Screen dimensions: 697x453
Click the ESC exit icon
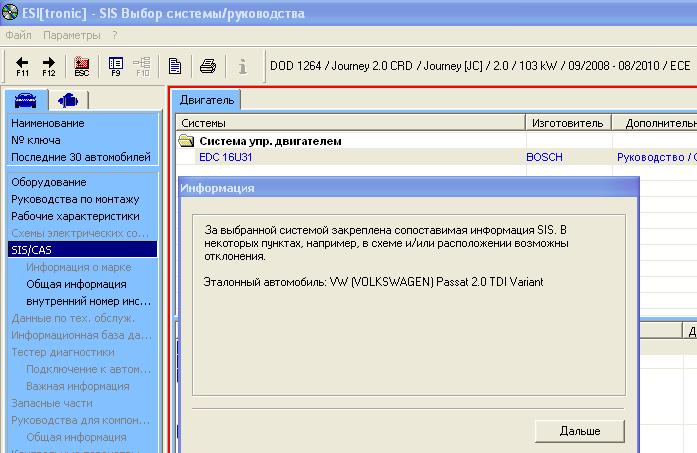[x=82, y=67]
